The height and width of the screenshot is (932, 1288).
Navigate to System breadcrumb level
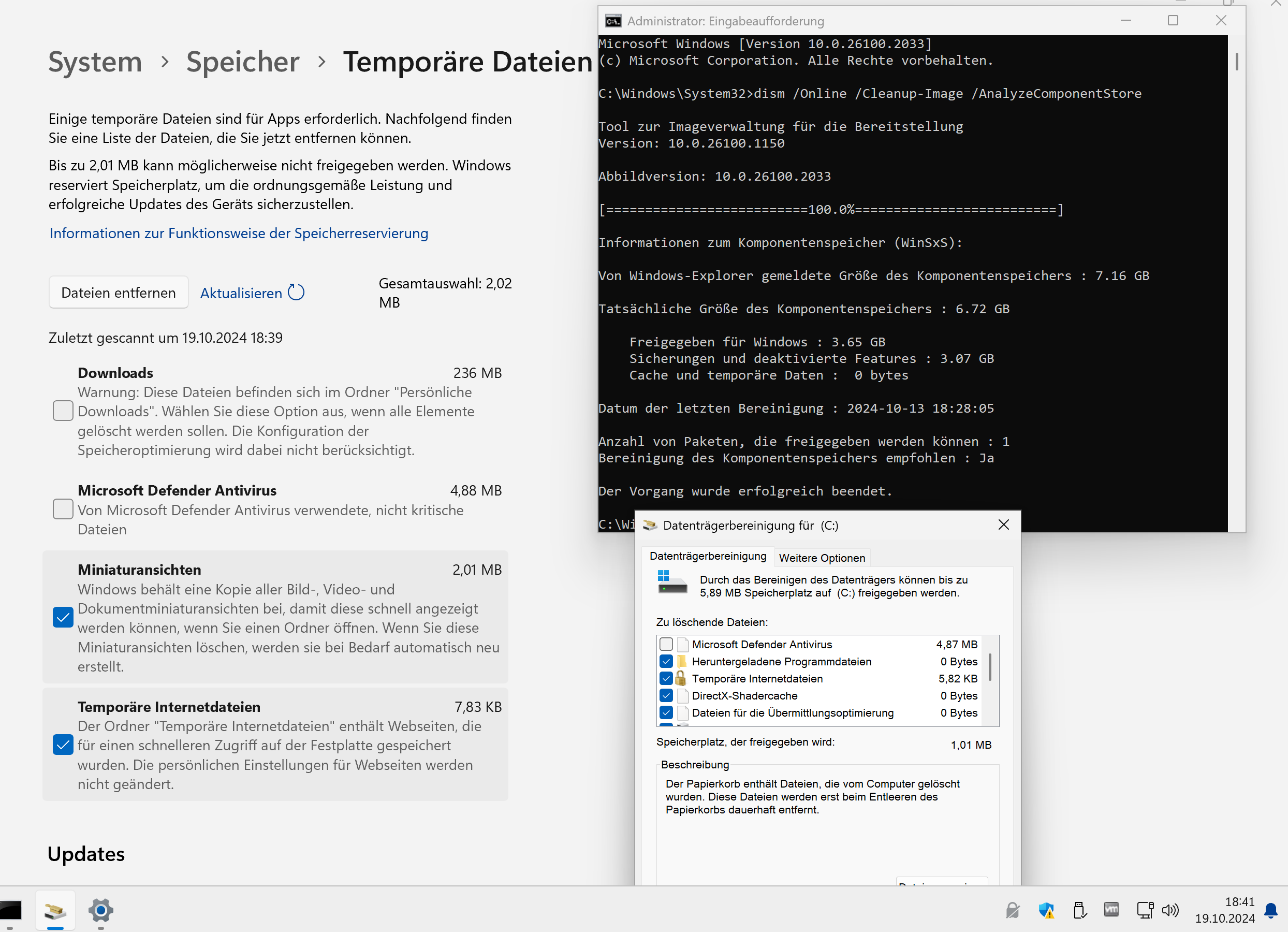[95, 61]
